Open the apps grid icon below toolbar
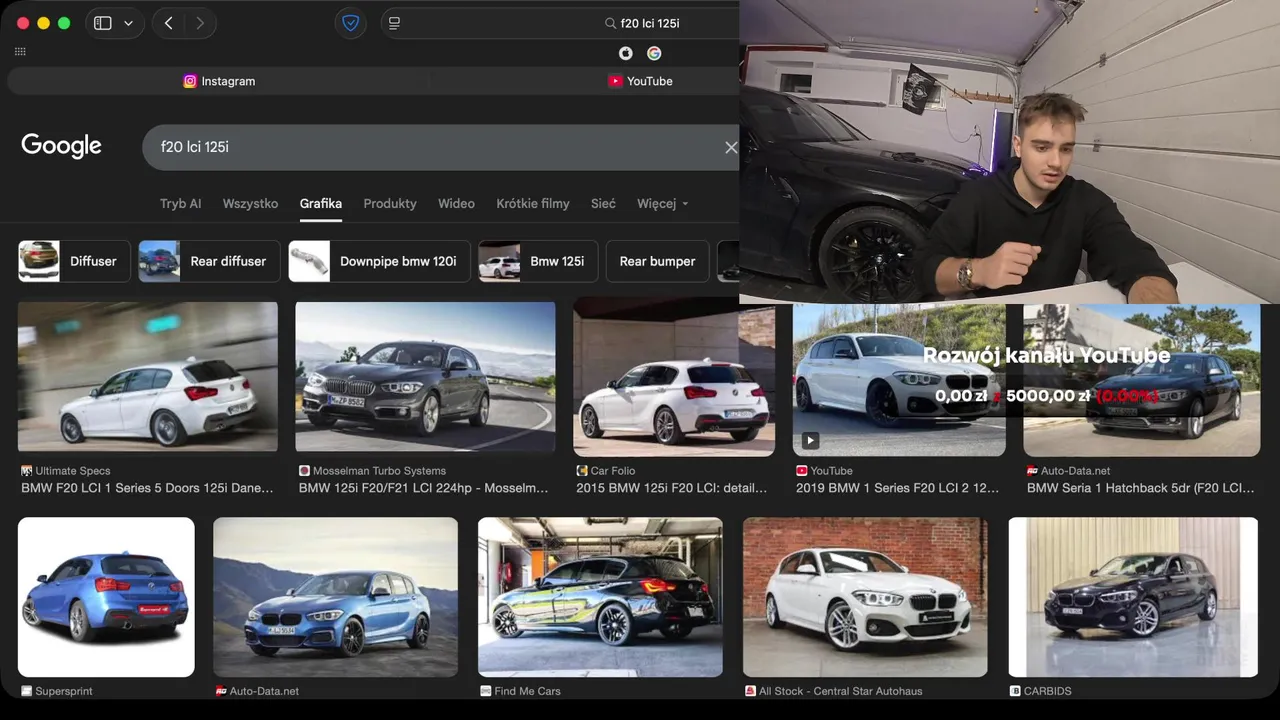1280x720 pixels. tap(21, 51)
